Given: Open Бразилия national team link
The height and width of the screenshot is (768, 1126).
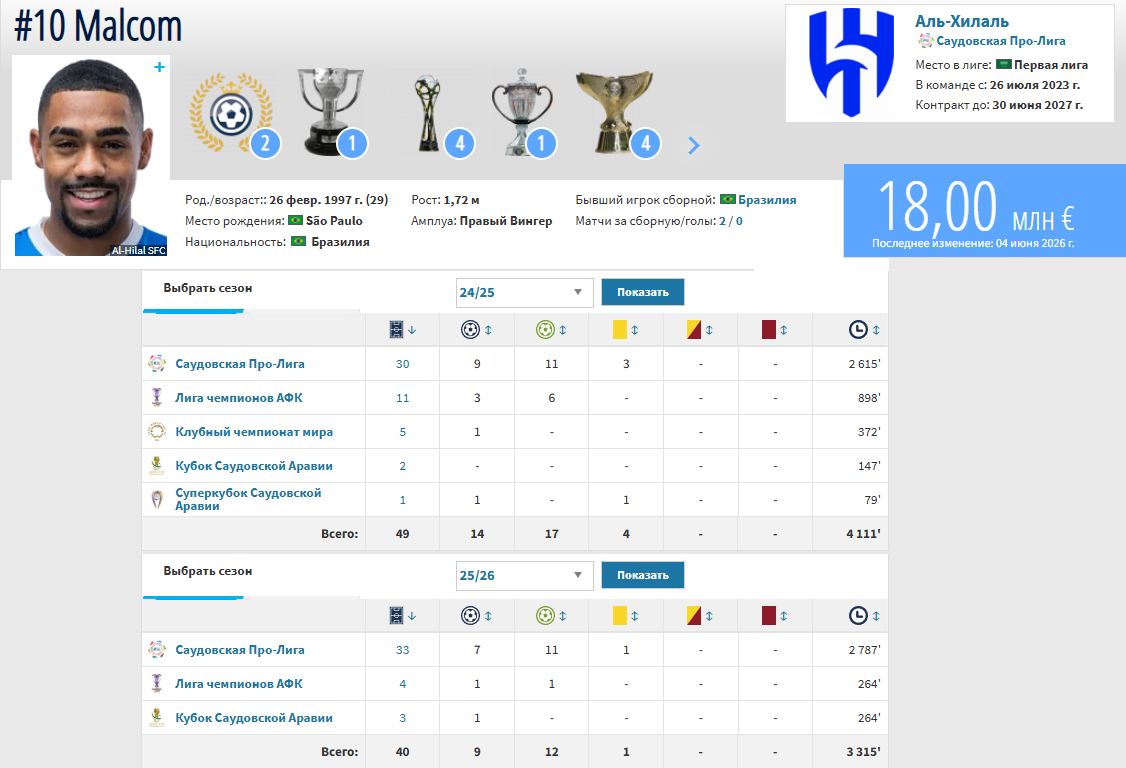Looking at the screenshot, I should [x=767, y=200].
